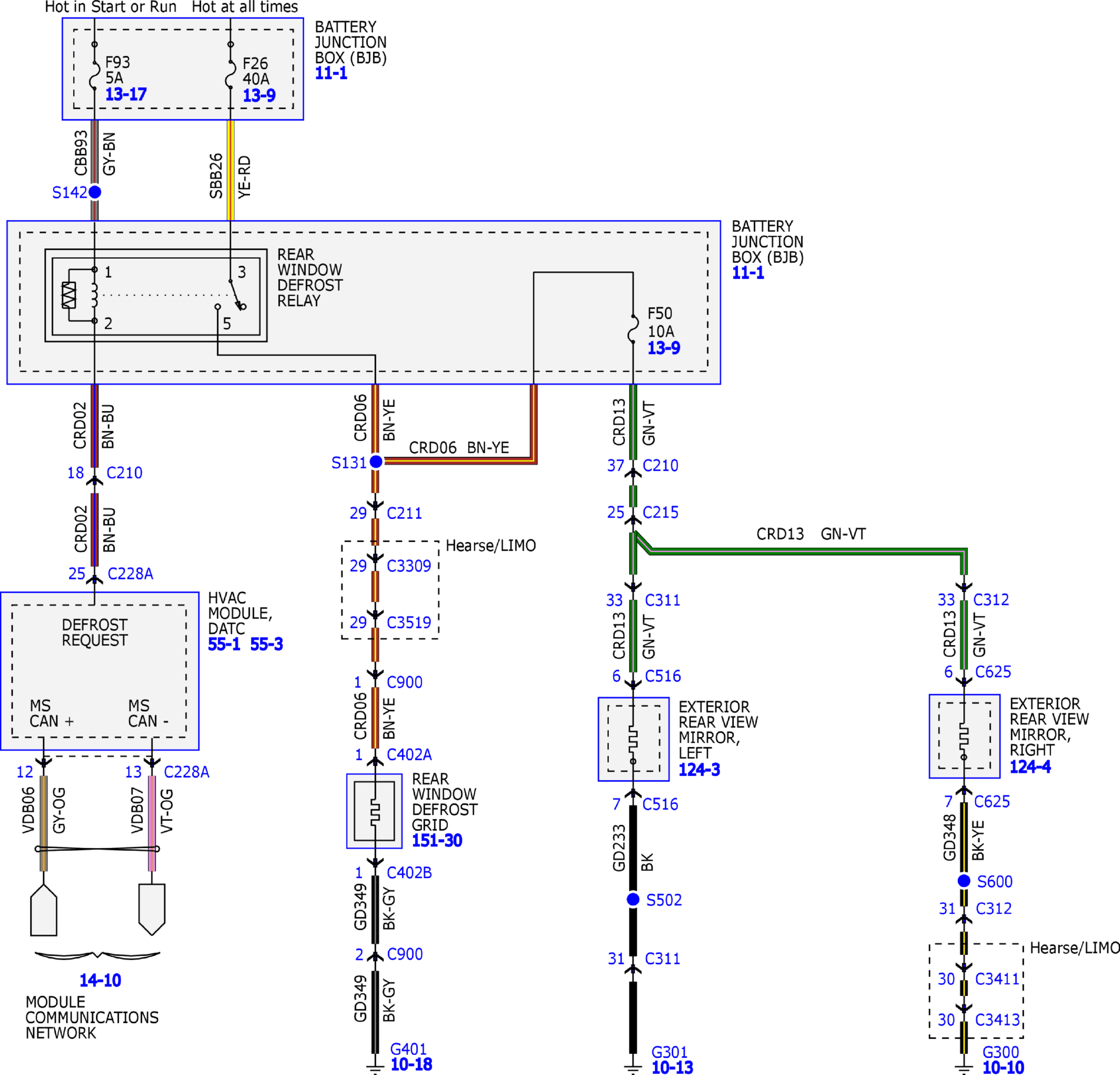Go to the 14-10 Module Communications Network page
The image size is (1120, 1075).
pyautogui.click(x=100, y=980)
